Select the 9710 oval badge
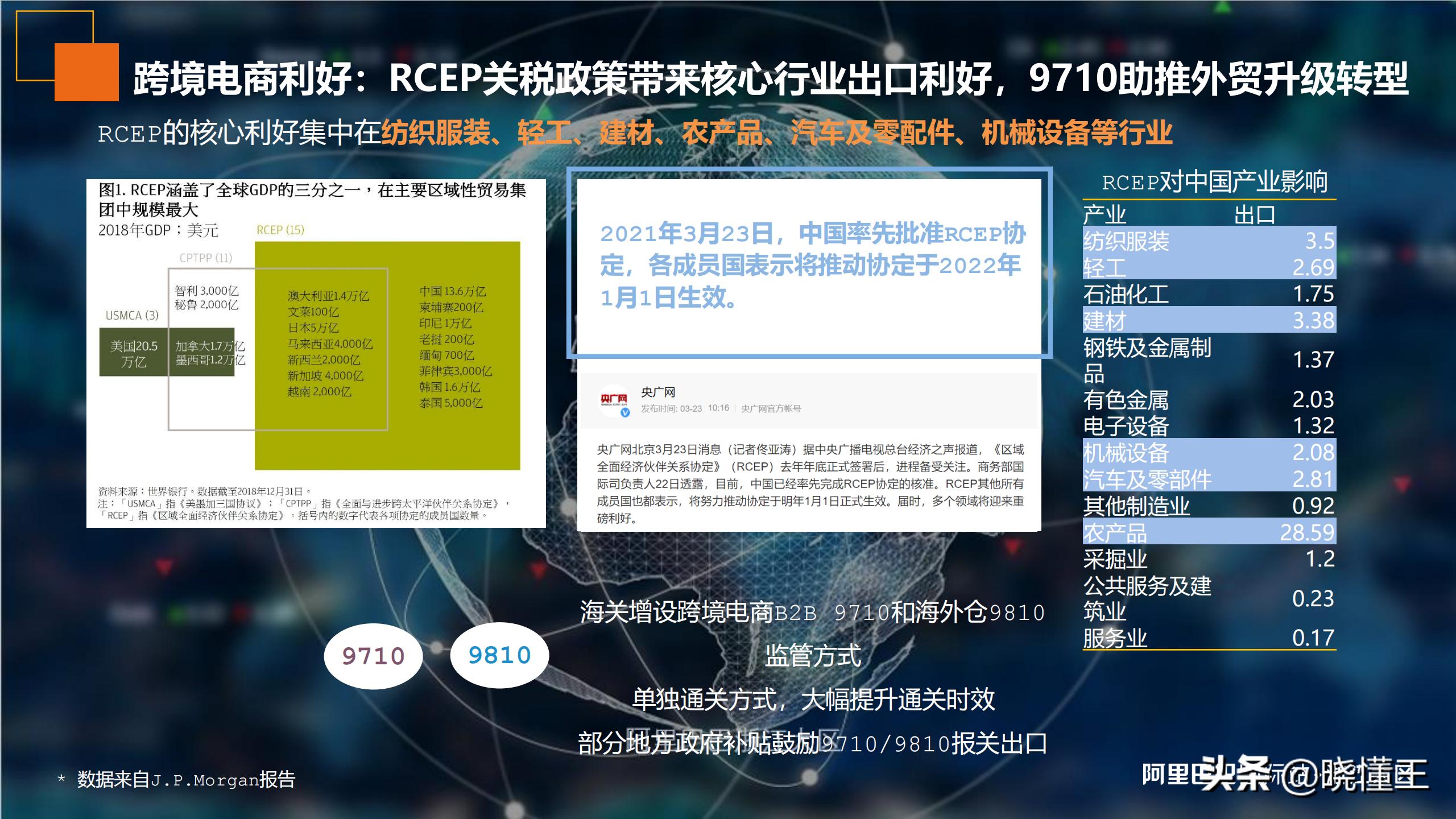Screen dimensions: 1456x819 [x=373, y=655]
